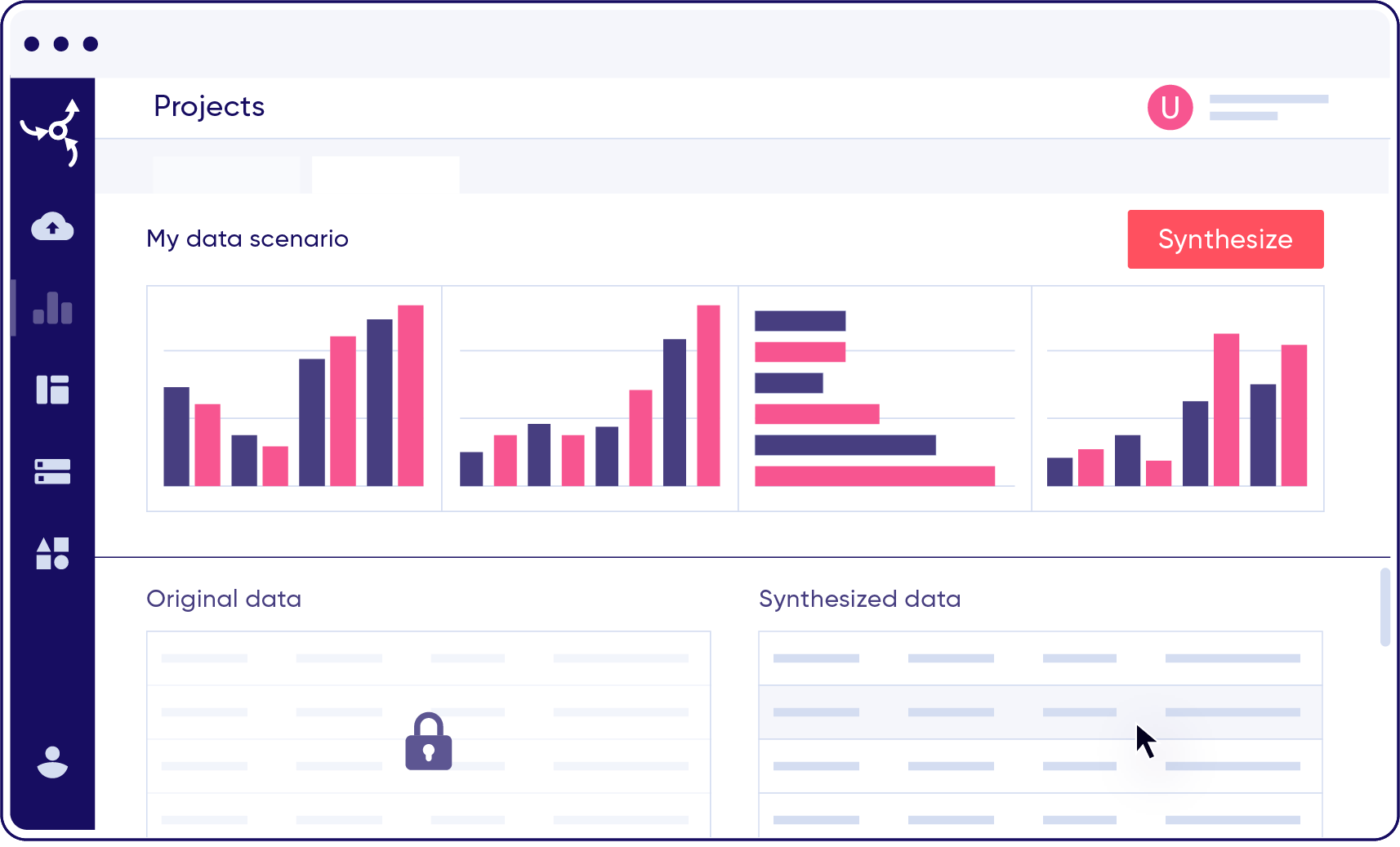Open the first grouped bar chart
The image size is (1400, 847).
(294, 398)
